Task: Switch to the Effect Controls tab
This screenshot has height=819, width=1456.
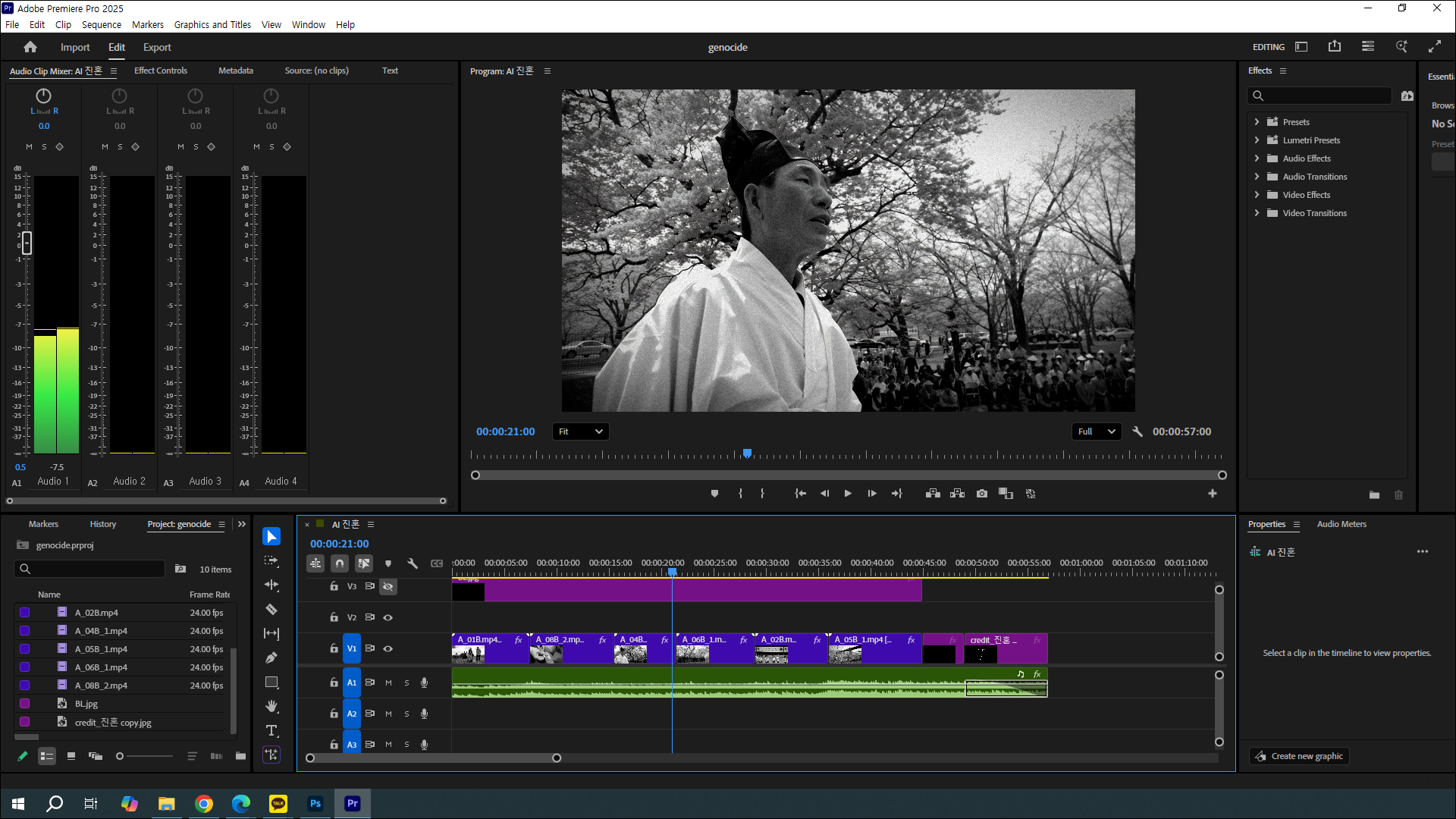Action: pyautogui.click(x=161, y=71)
